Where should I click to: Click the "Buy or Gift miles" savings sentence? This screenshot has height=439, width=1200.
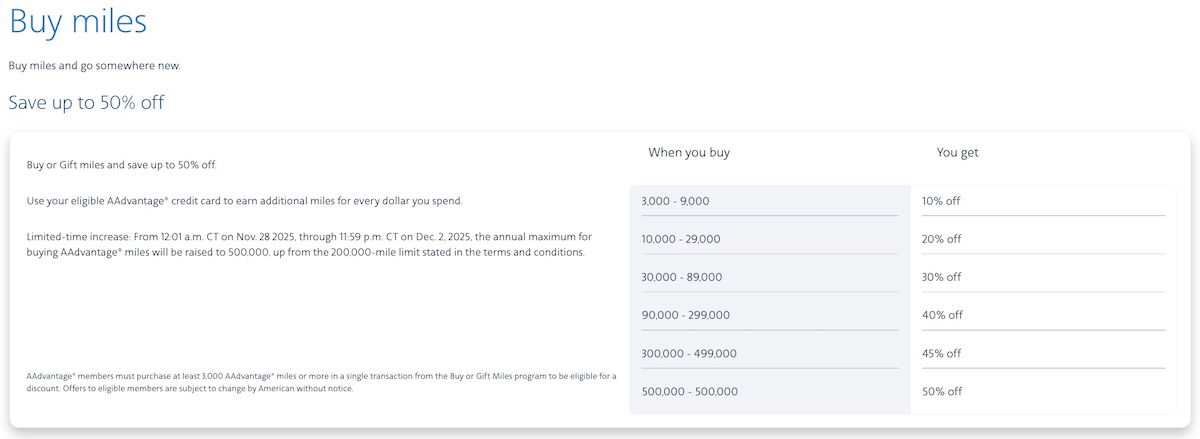(121, 164)
